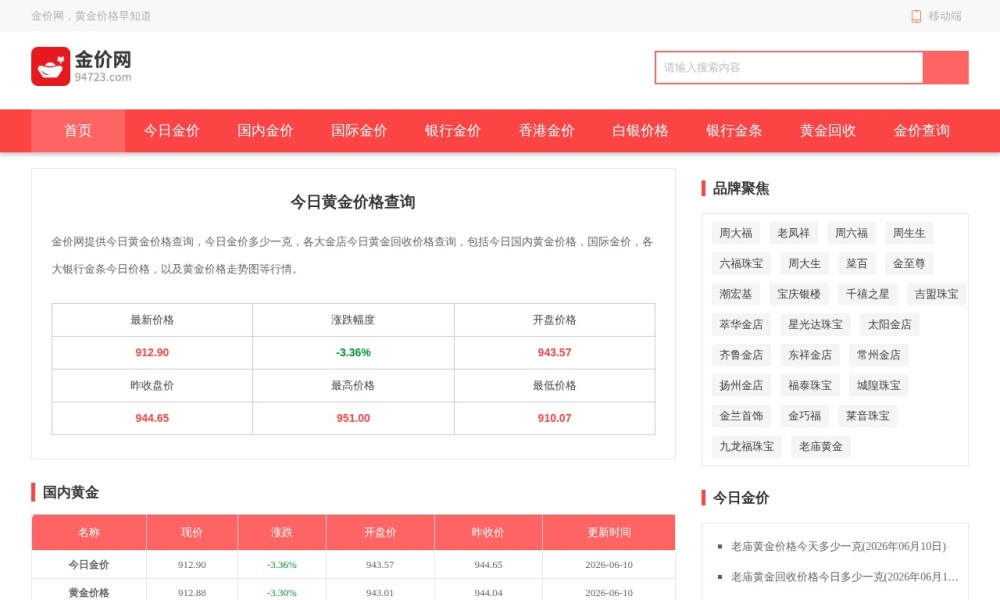Open 国内金价 nav item
This screenshot has height=600, width=1000.
265,131
